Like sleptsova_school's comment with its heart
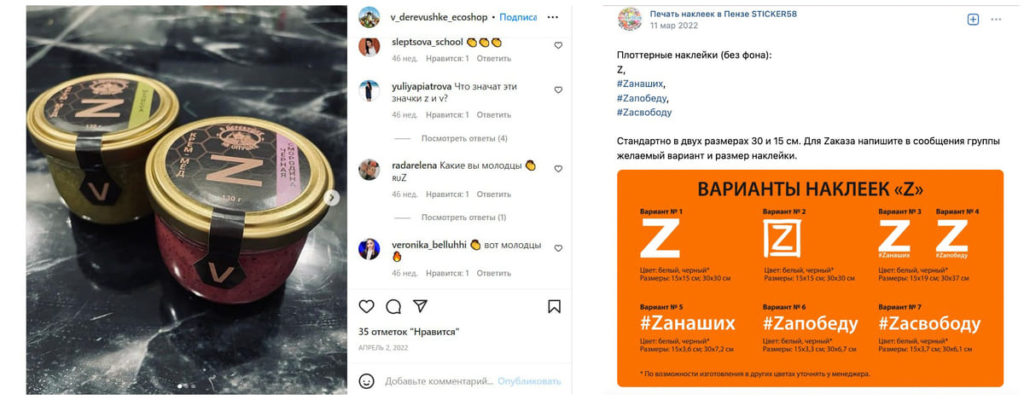This screenshot has width=1024, height=400. (558, 45)
